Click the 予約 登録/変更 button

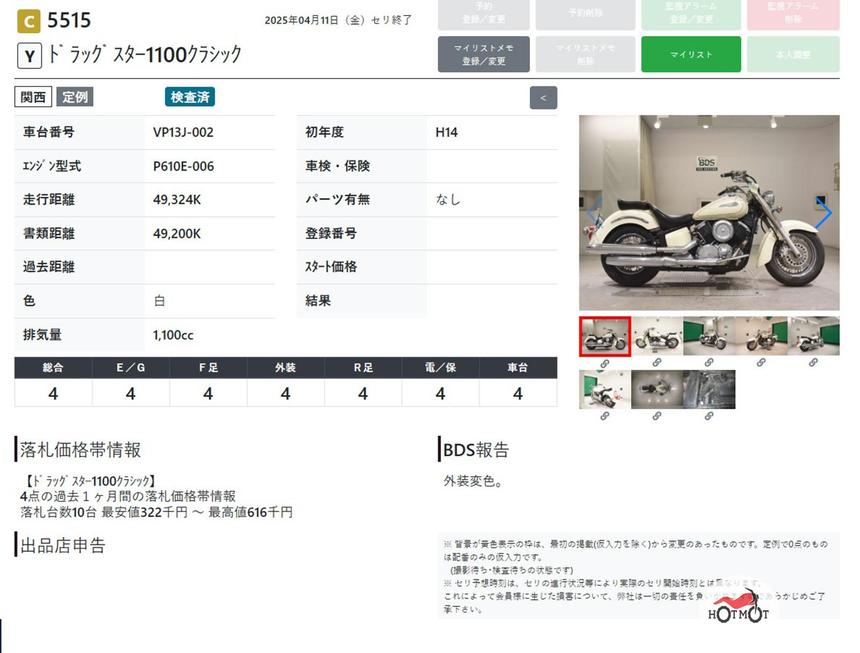[x=484, y=13]
